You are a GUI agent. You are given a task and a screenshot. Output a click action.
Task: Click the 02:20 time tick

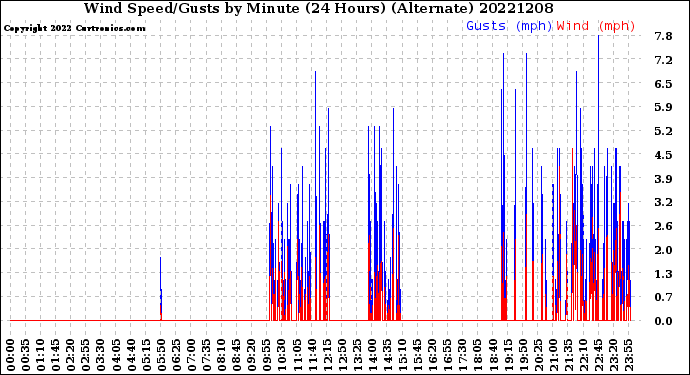coord(71,355)
